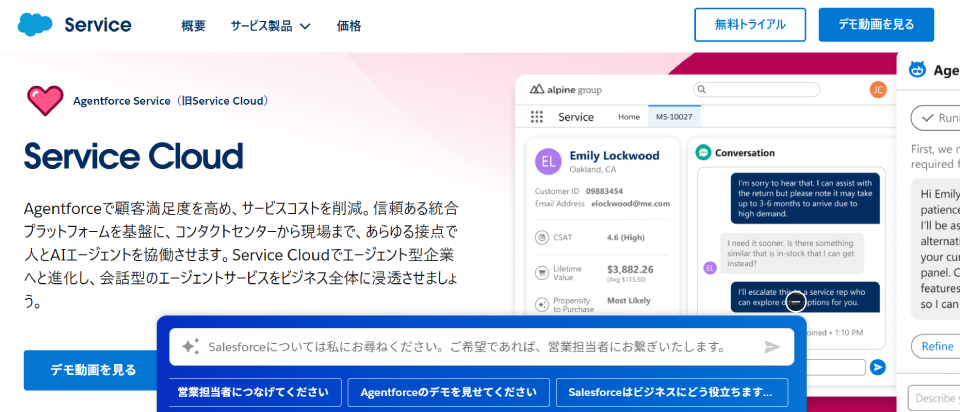Image resolution: width=960 pixels, height=412 pixels.
Task: Choose Salesforceはビジネスにどう役立ちます suggestion
Action: (x=672, y=392)
